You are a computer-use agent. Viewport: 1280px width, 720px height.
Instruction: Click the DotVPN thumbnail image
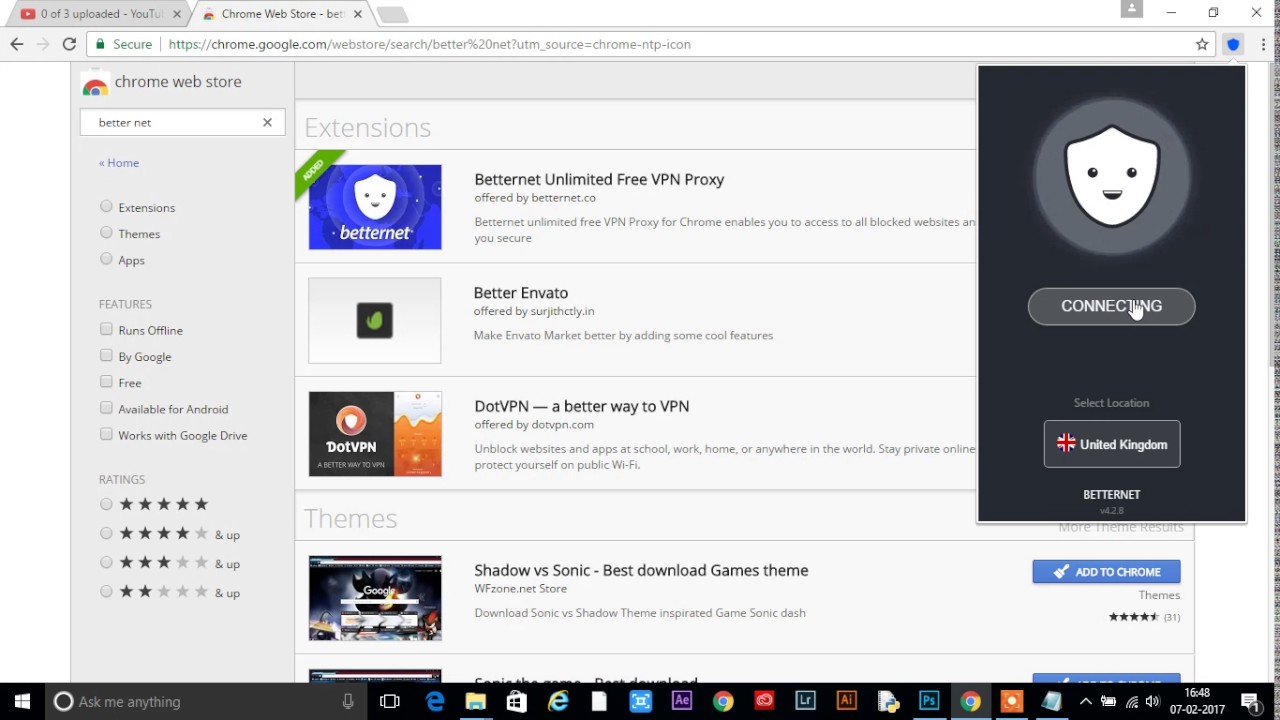375,434
